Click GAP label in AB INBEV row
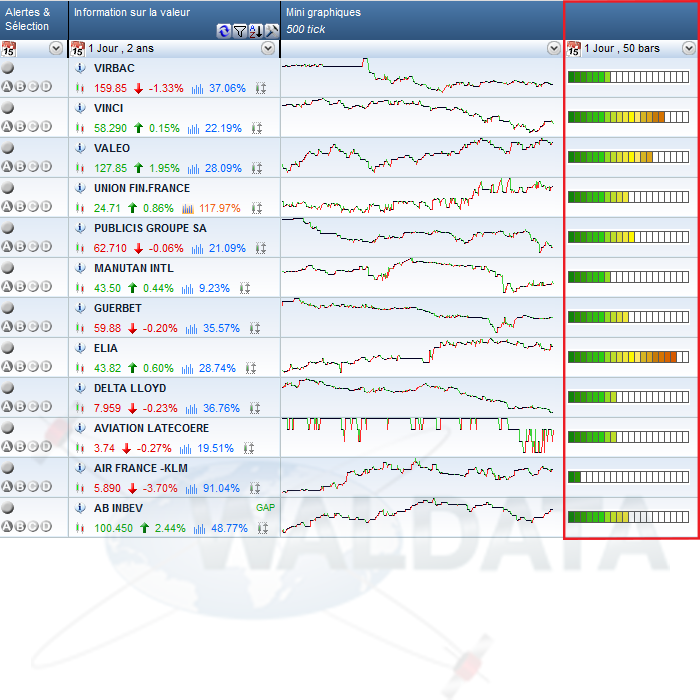The height and width of the screenshot is (700, 700). (265, 508)
